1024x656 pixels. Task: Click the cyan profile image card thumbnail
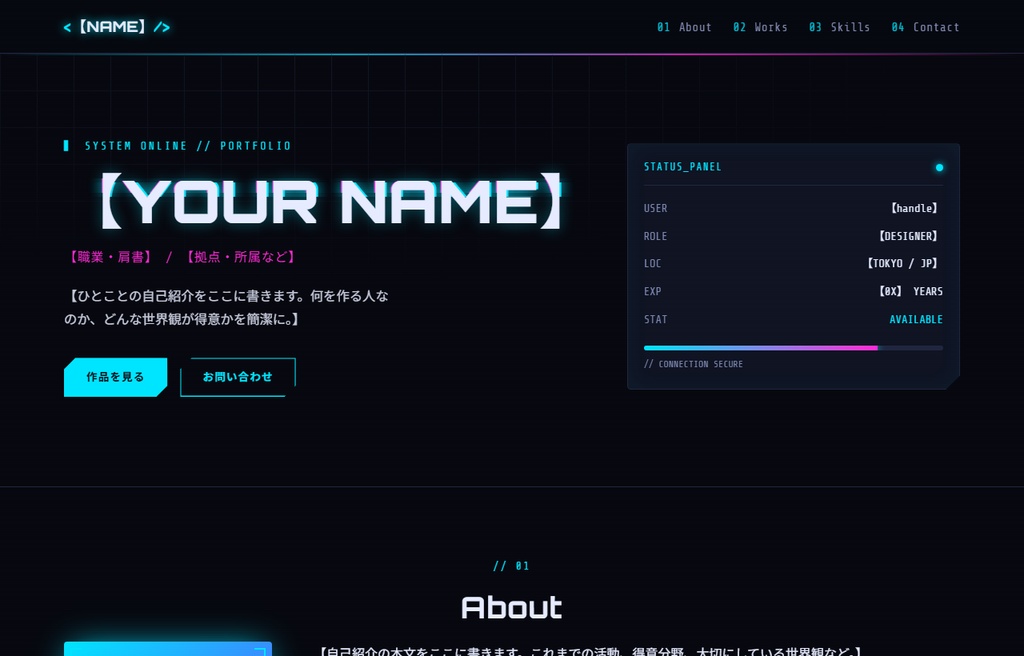[168, 649]
